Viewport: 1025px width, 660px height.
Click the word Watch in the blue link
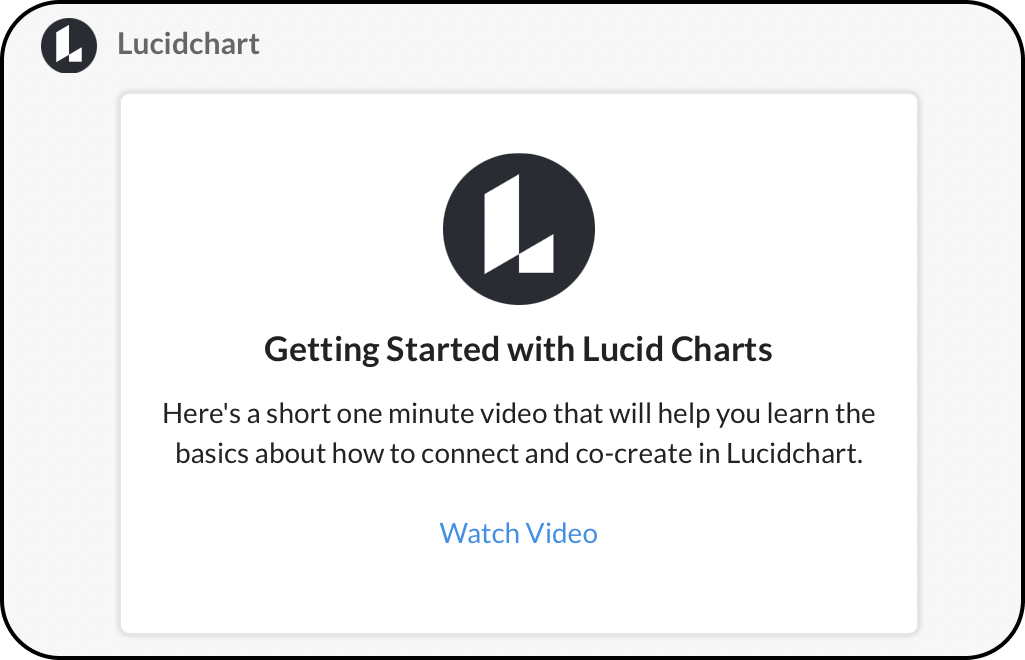click(480, 533)
